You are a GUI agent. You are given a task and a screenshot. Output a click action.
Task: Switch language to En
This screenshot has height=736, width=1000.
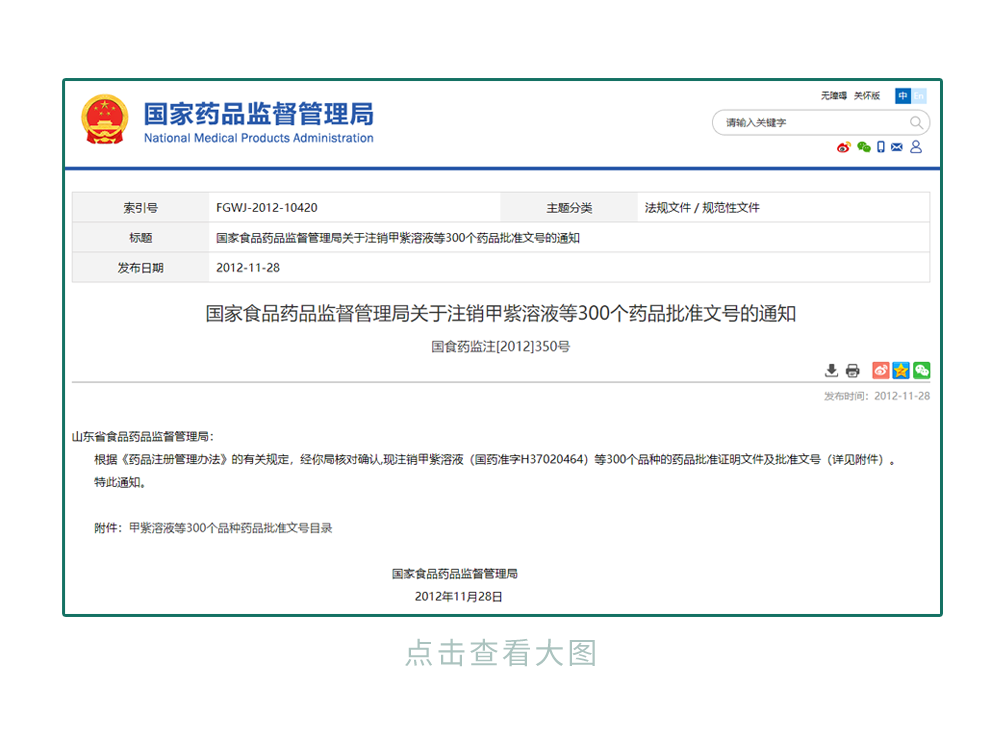pos(918,96)
